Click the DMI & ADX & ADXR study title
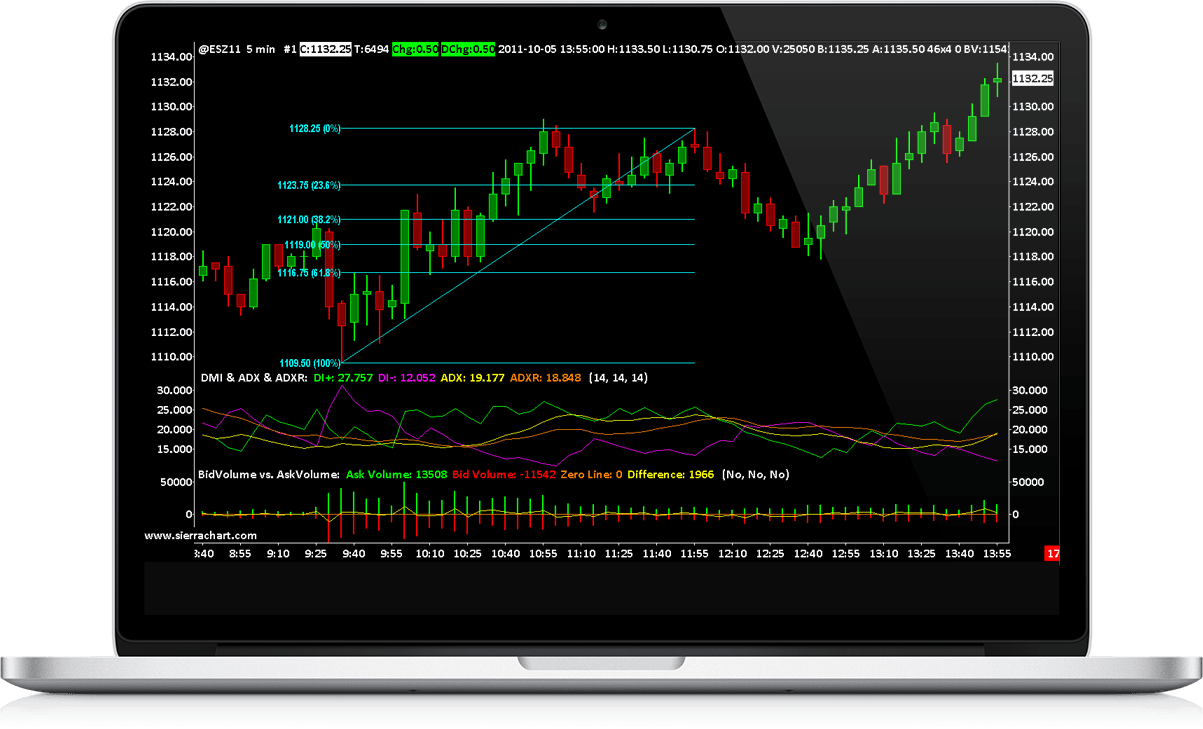This screenshot has height=729, width=1203. click(255, 377)
